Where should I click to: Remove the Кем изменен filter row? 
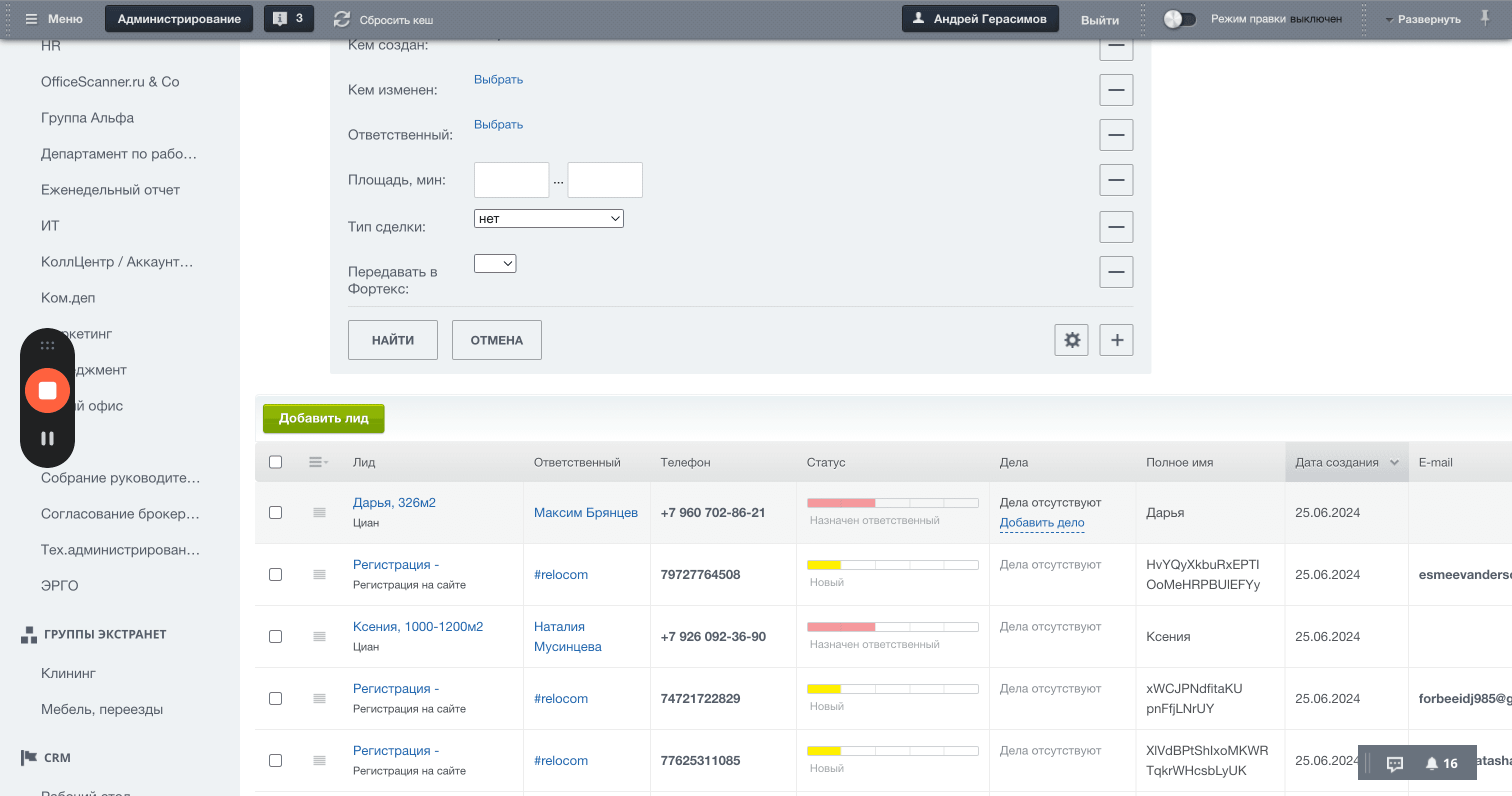tap(1116, 90)
